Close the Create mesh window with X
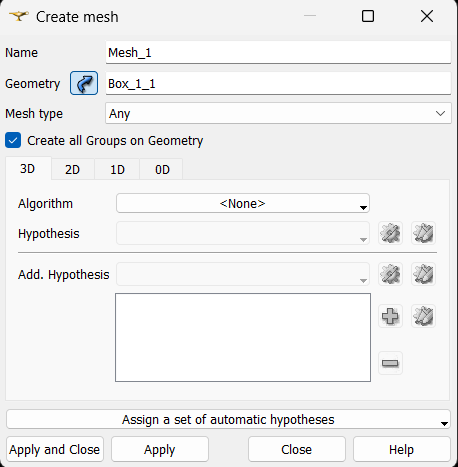The height and width of the screenshot is (467, 458). [x=427, y=16]
